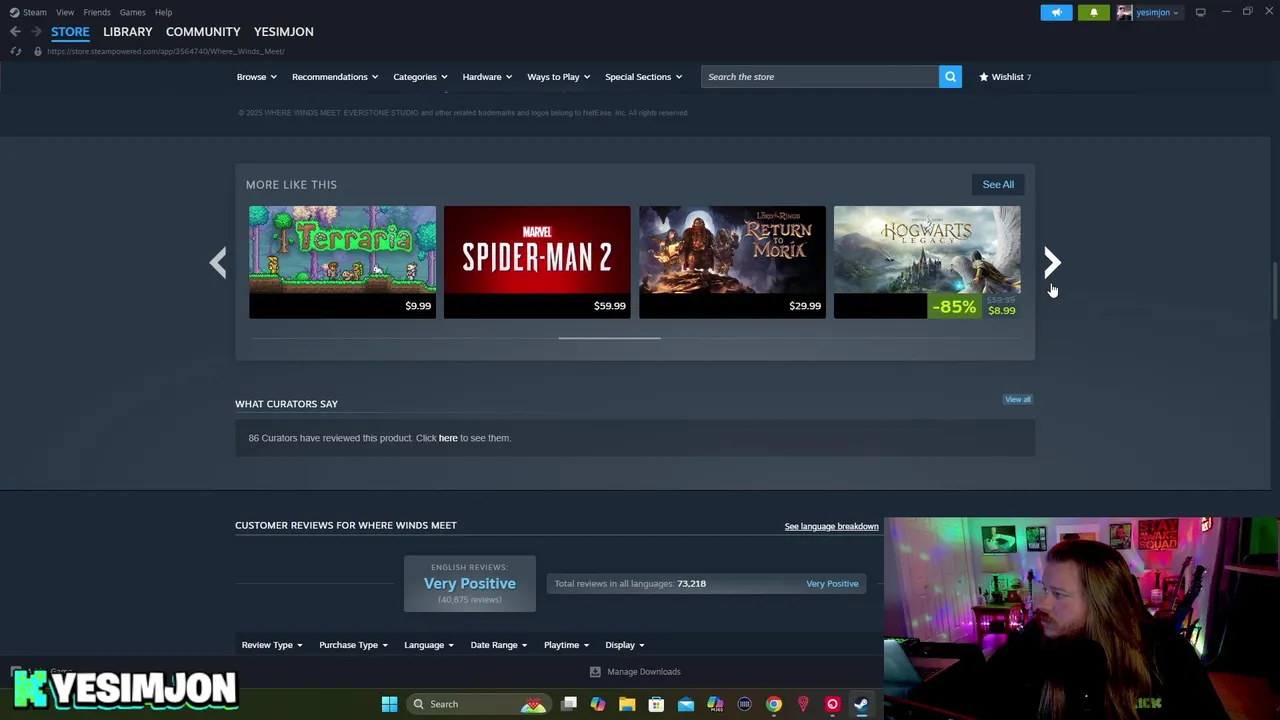
Task: Click the Search the store input field
Action: pos(820,77)
